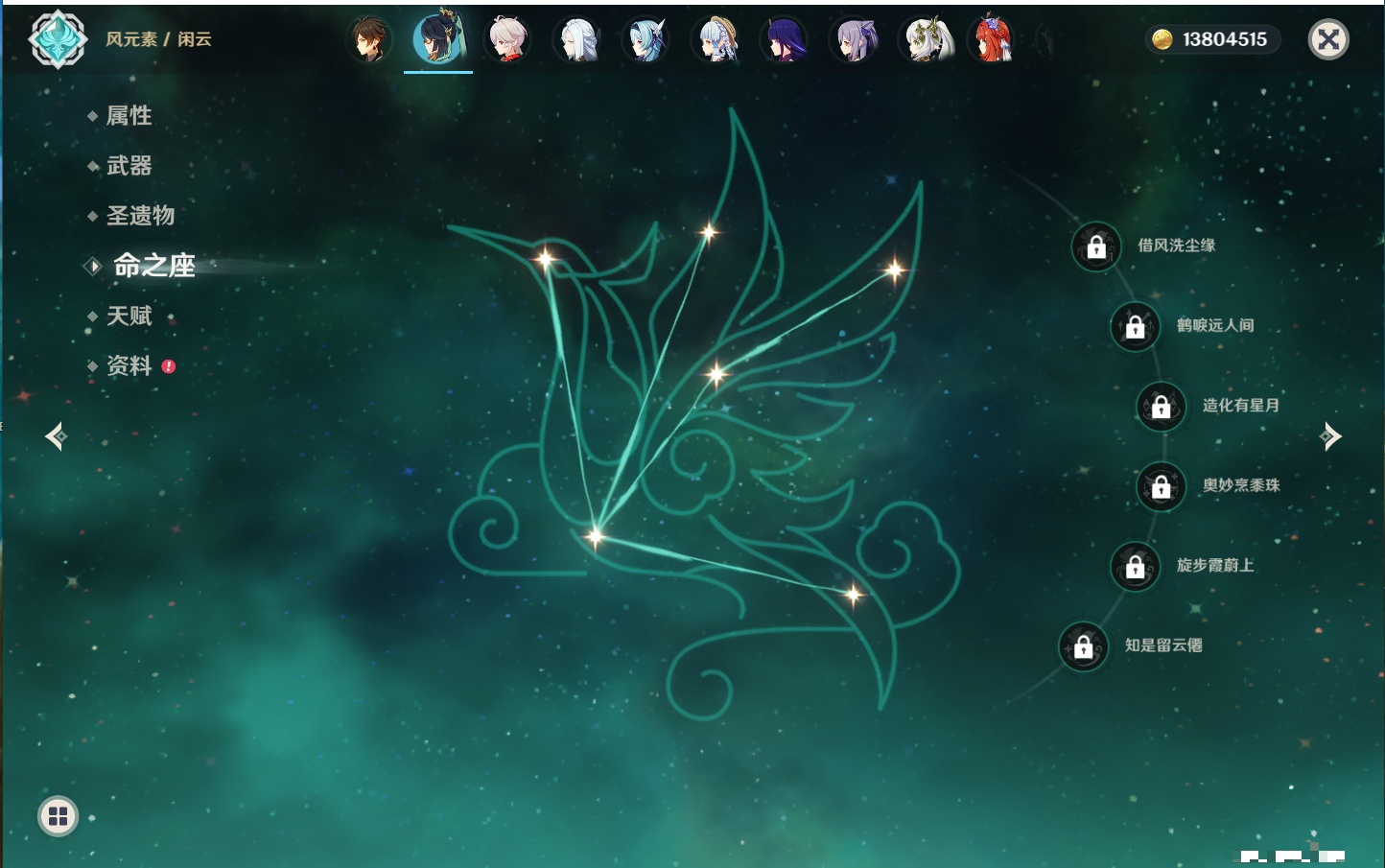Viewport: 1385px width, 868px height.
Task: Open the grid menu icon at bottom left
Action: 58,816
